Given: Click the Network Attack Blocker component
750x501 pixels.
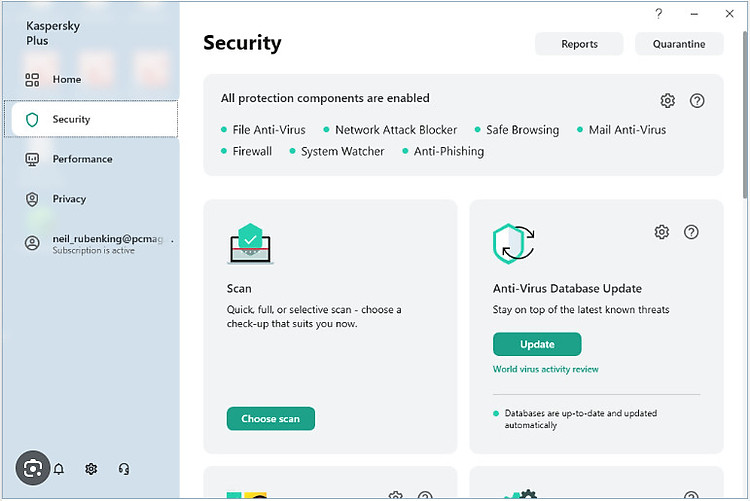Looking at the screenshot, I should pyautogui.click(x=390, y=130).
